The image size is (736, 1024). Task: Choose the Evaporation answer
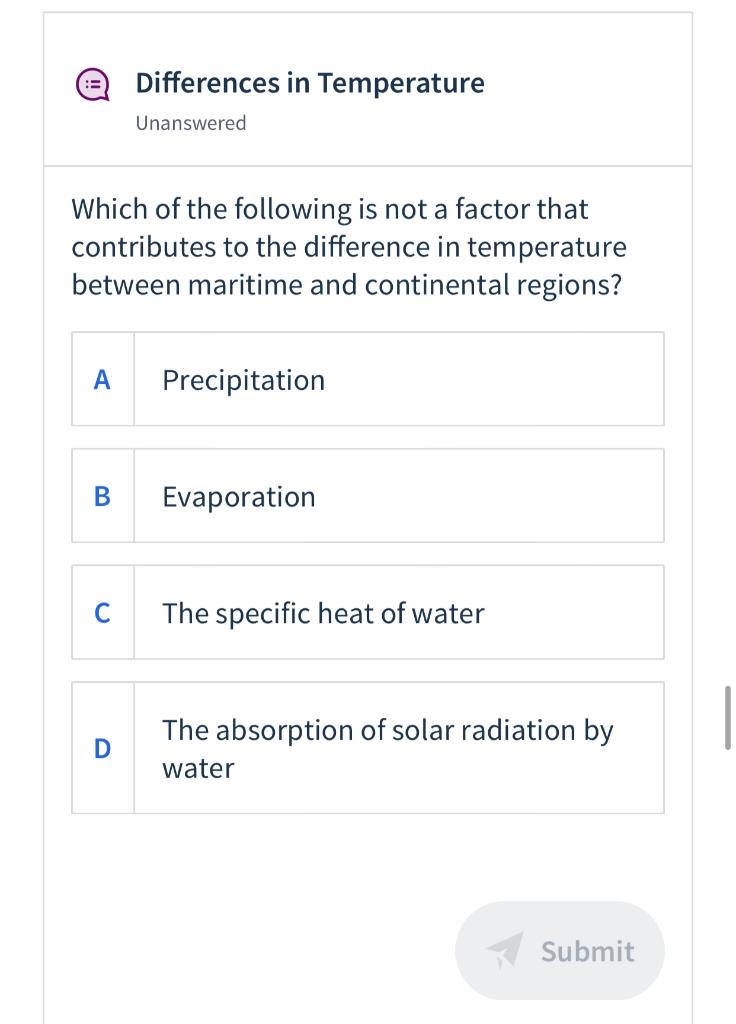click(238, 497)
